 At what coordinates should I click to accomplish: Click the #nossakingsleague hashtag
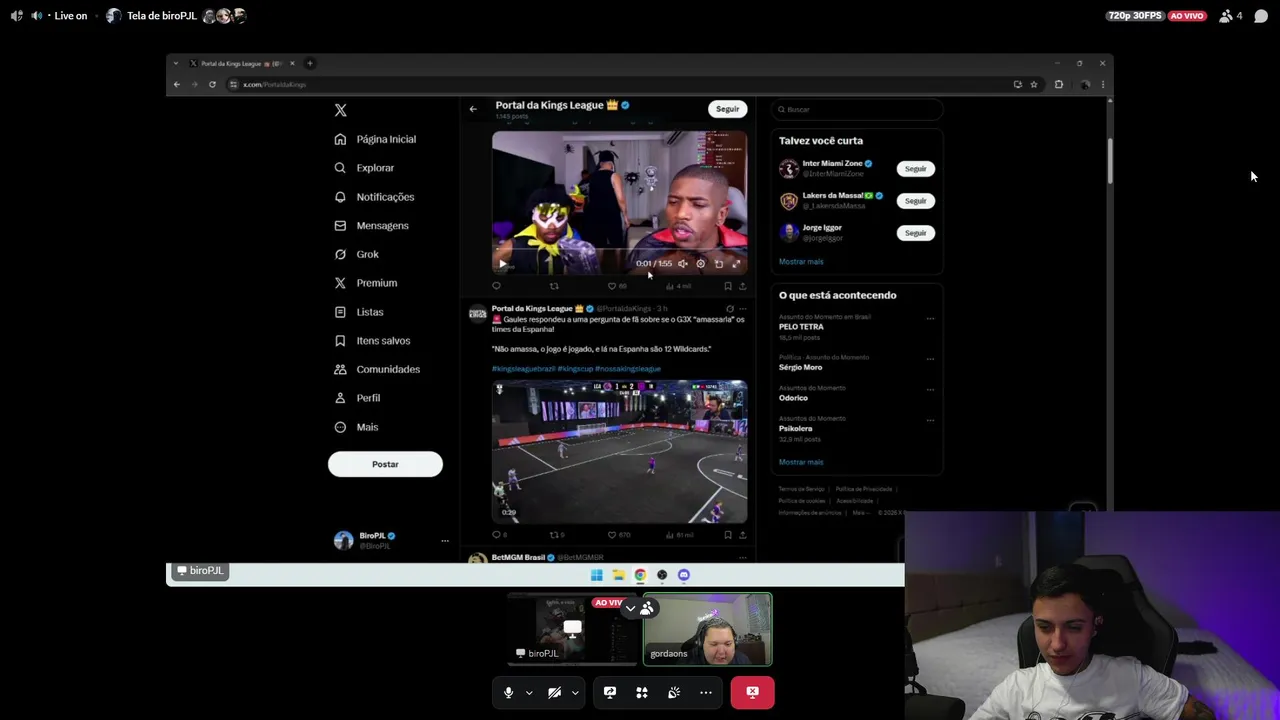pyautogui.click(x=628, y=369)
